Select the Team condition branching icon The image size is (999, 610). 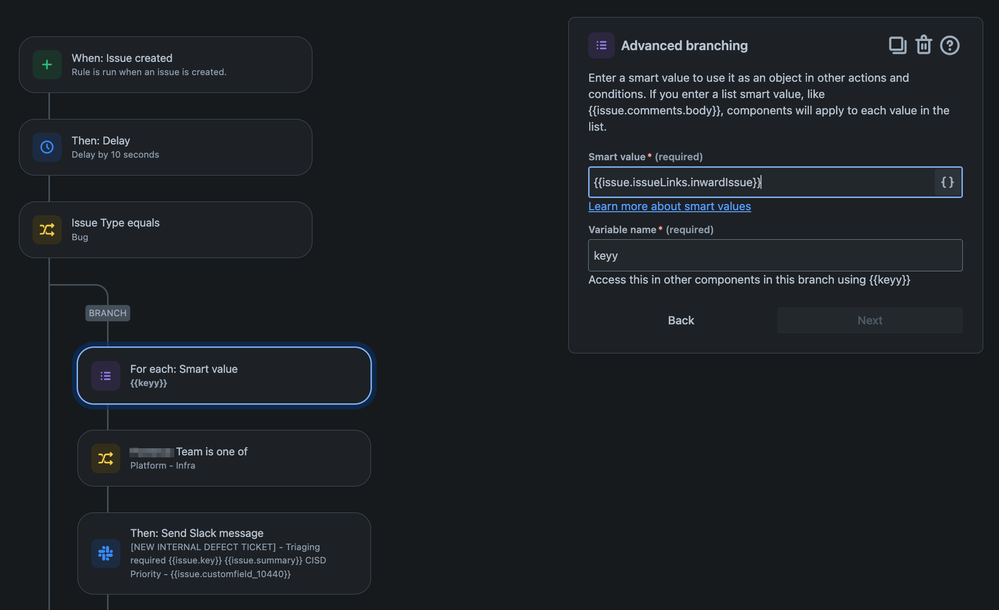105,457
